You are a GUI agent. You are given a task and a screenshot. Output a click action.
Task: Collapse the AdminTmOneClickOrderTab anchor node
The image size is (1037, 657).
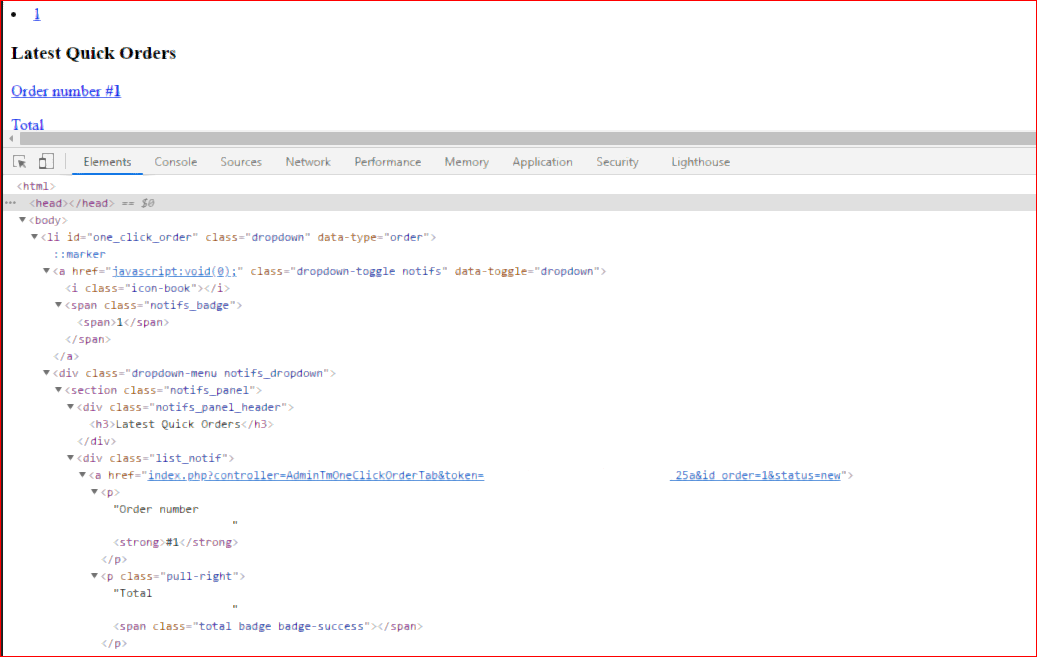[82, 475]
